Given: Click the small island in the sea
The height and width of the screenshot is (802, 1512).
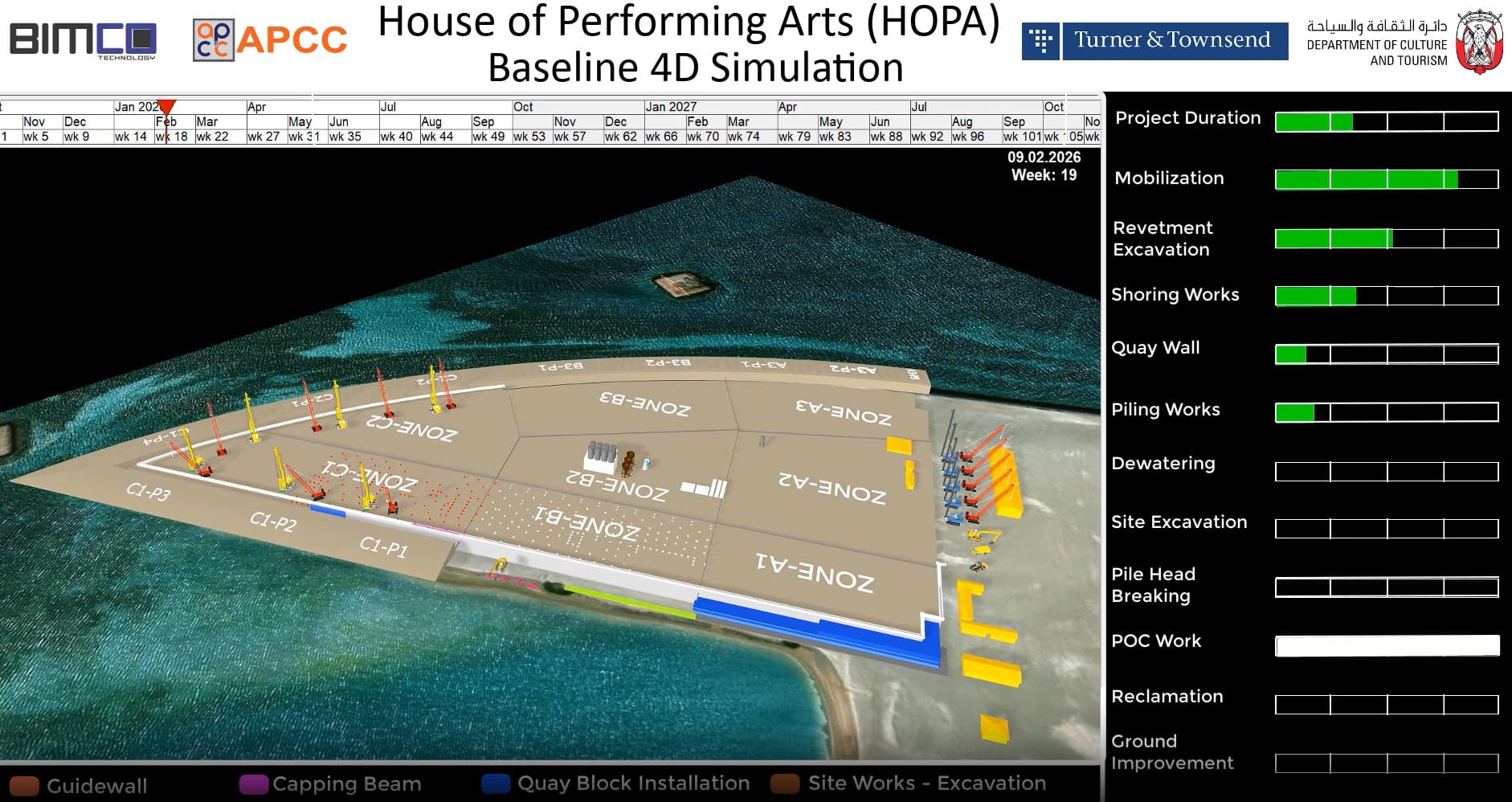Looking at the screenshot, I should coord(683,284).
